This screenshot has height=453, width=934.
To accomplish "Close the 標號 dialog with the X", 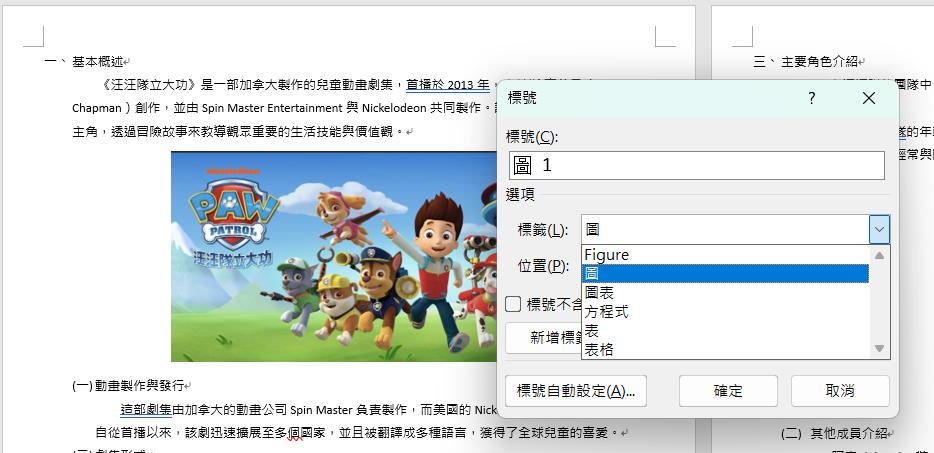I will tap(868, 98).
